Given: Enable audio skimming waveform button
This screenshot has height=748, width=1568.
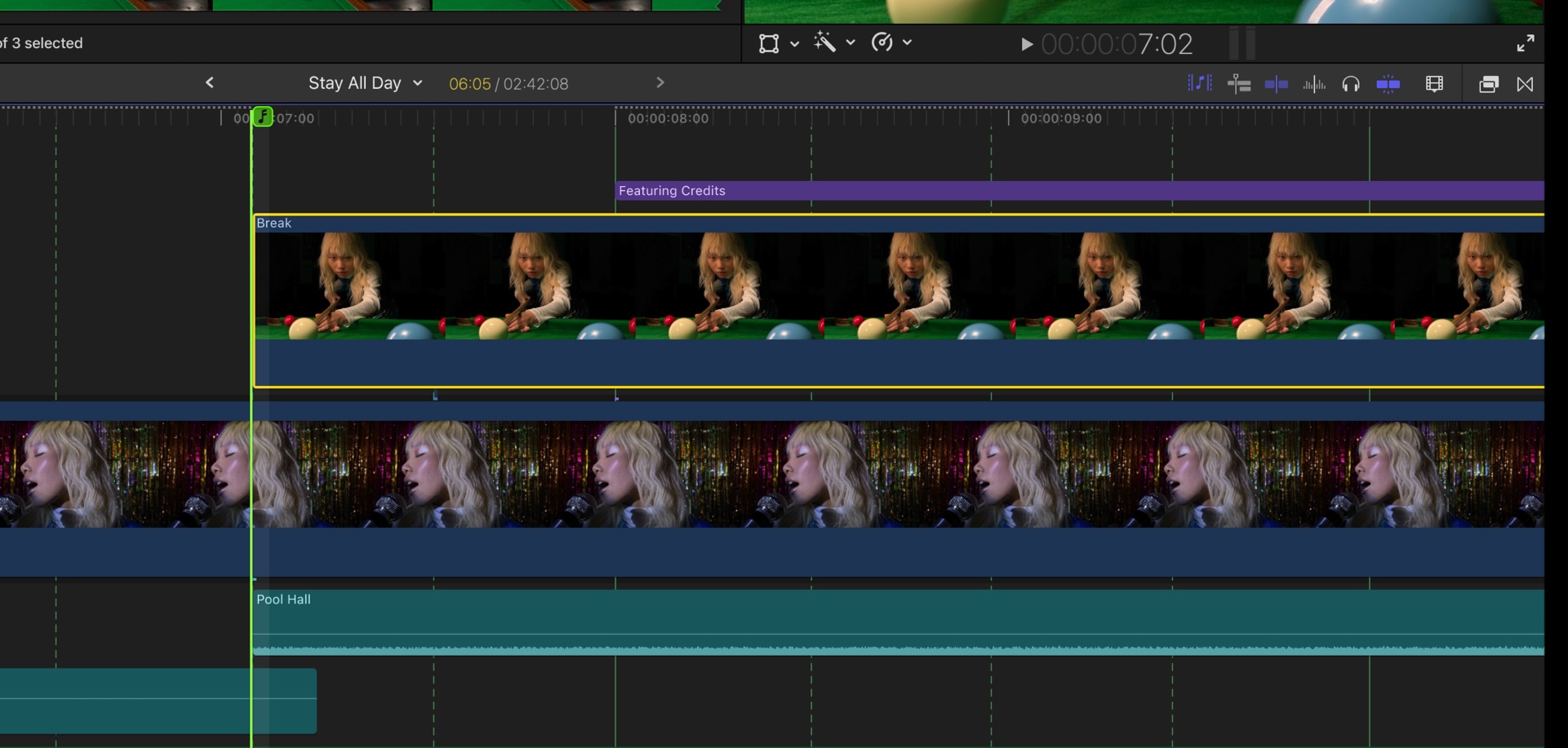Looking at the screenshot, I should click(x=1313, y=84).
